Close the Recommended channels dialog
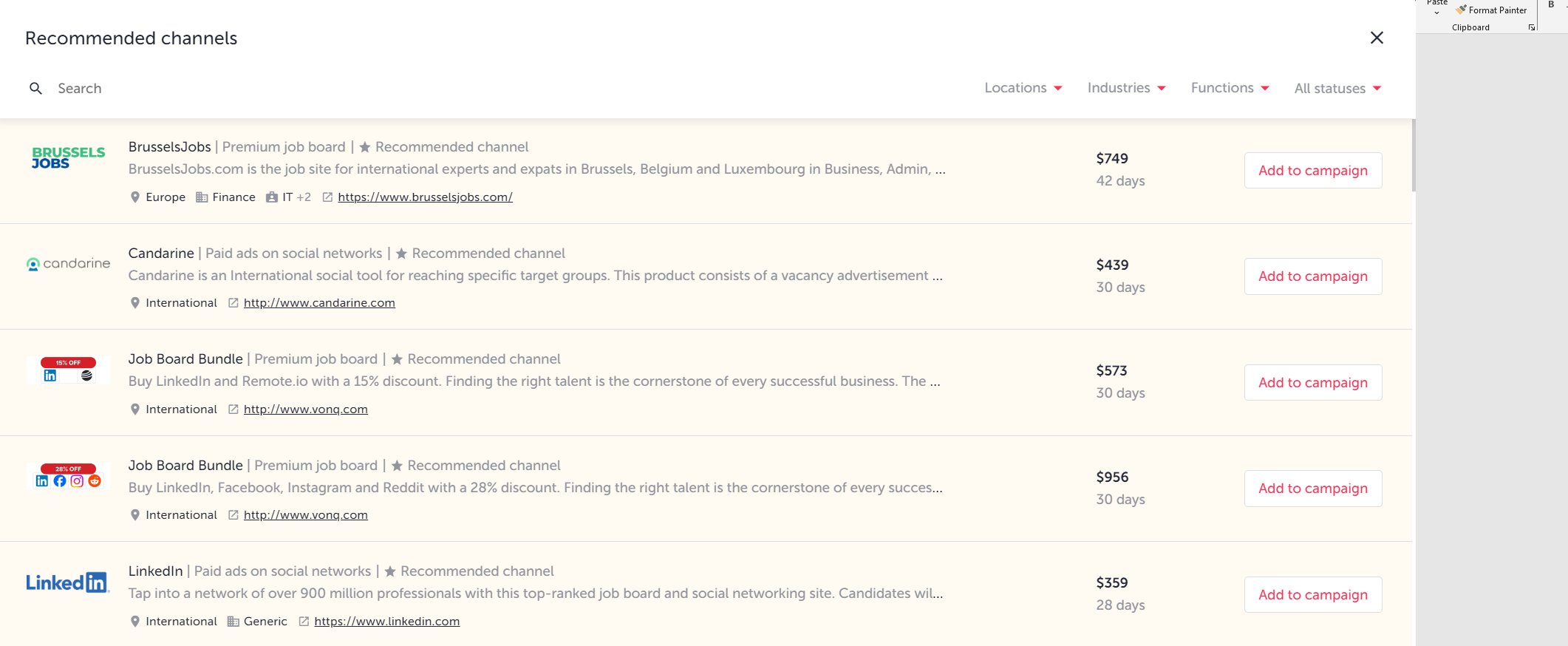The height and width of the screenshot is (646, 1568). click(1377, 38)
